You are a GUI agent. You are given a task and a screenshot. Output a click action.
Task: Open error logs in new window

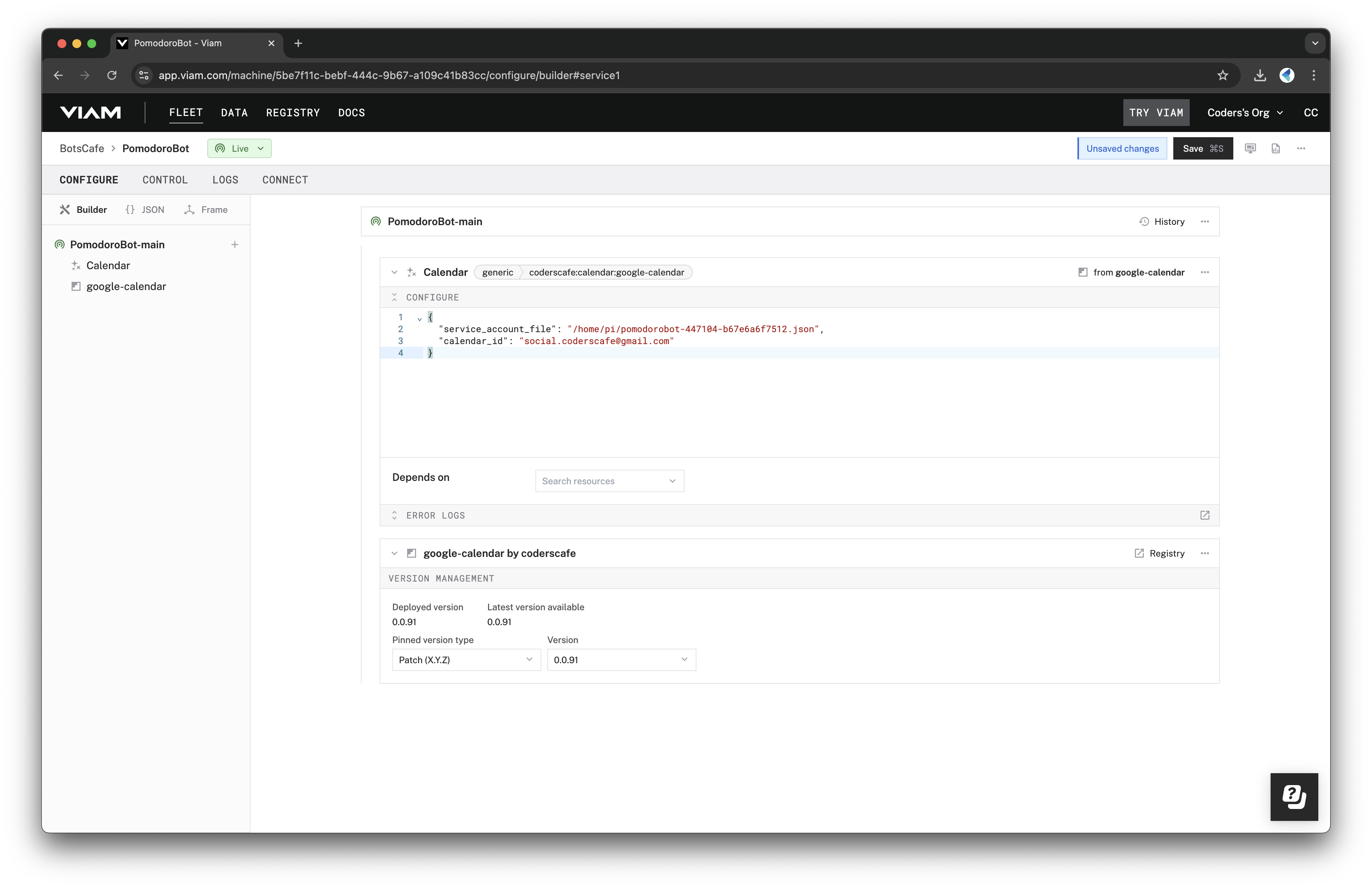pyautogui.click(x=1205, y=515)
